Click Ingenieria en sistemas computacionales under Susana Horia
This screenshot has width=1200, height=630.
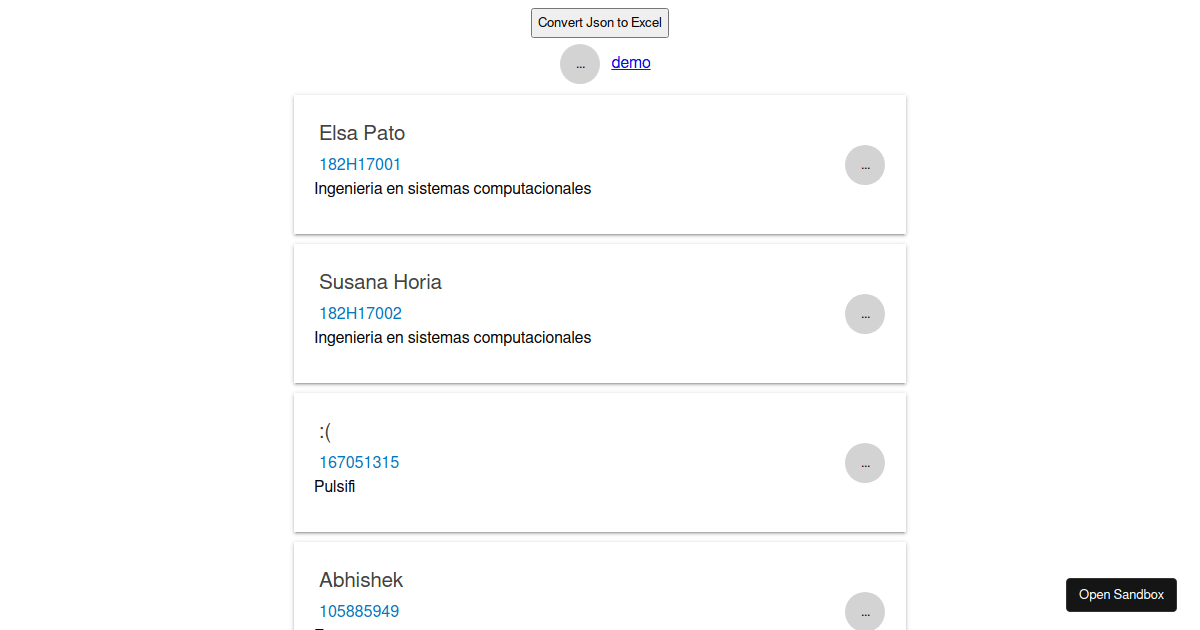coord(452,337)
